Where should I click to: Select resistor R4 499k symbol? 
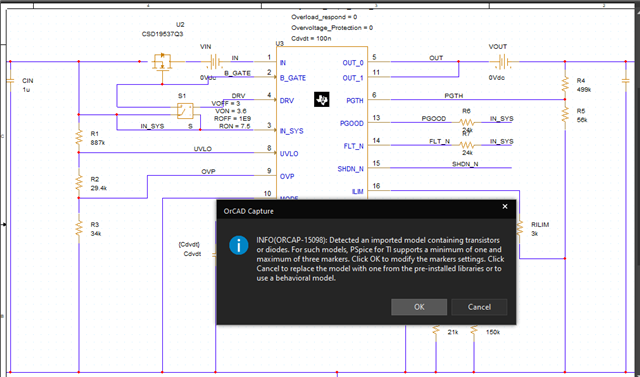(x=565, y=85)
